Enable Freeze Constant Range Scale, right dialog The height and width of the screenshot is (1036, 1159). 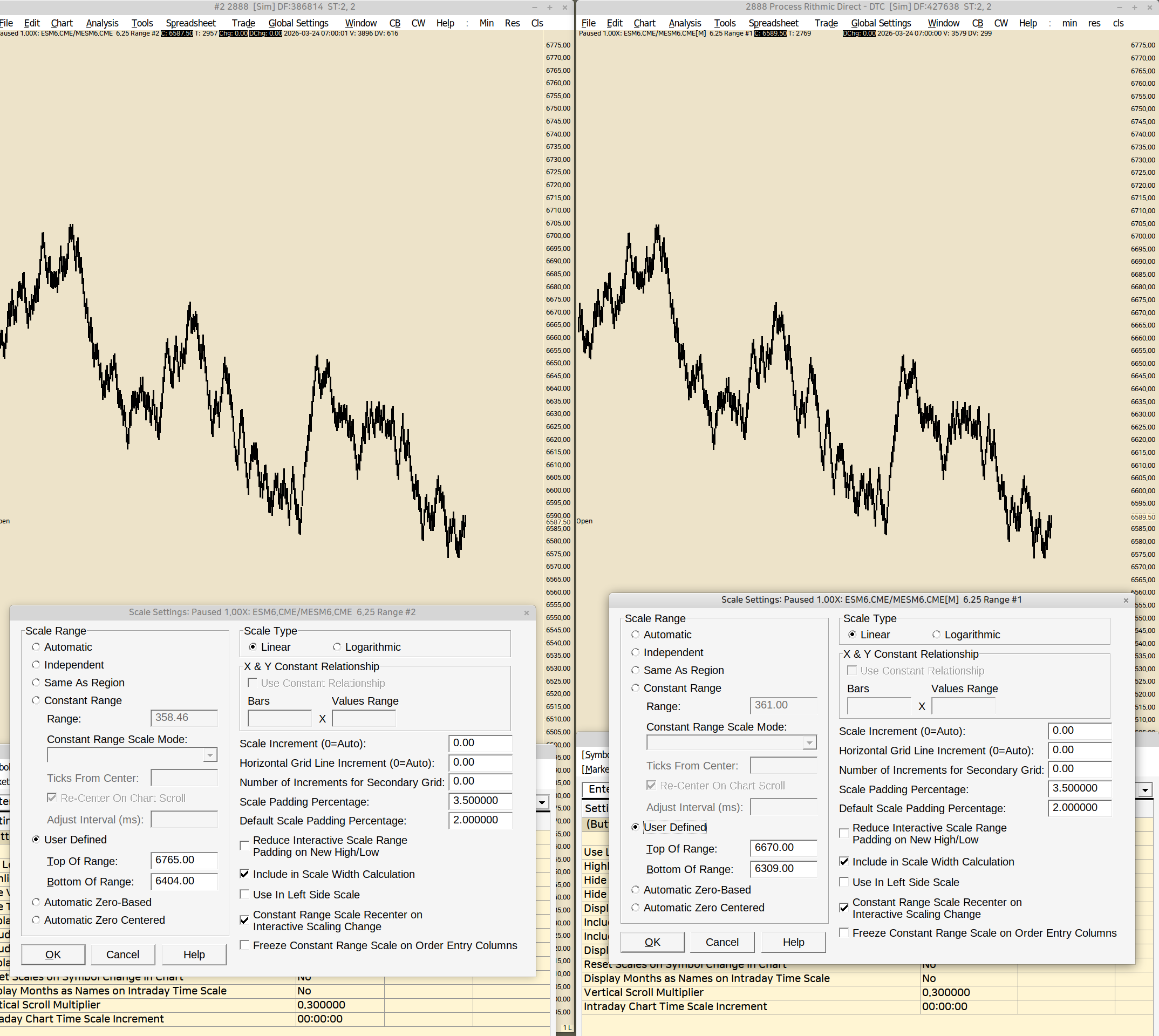tap(844, 932)
